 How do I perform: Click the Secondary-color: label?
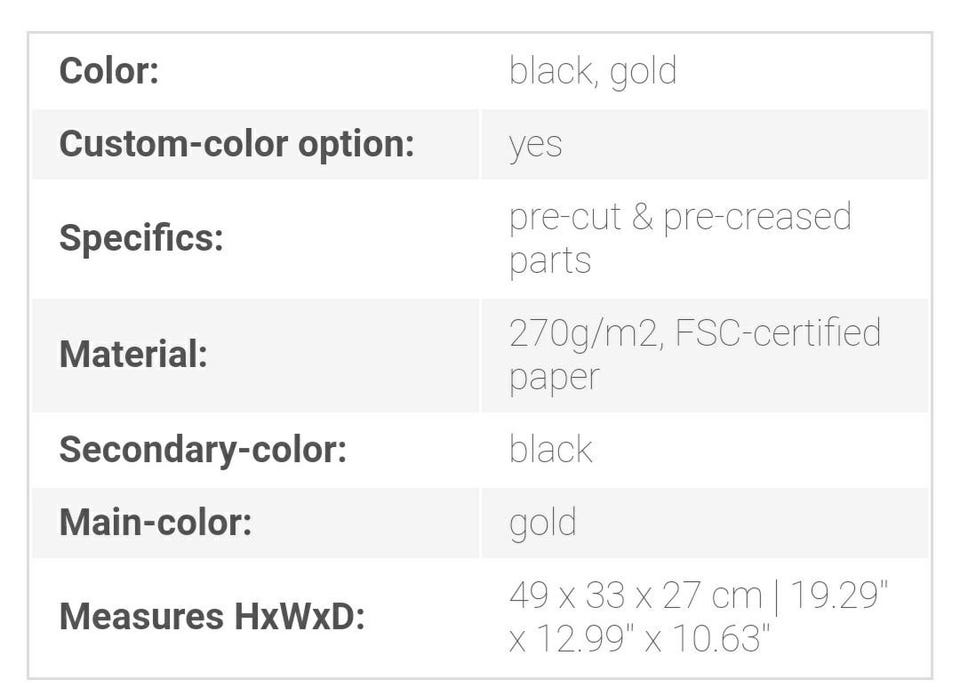203,450
